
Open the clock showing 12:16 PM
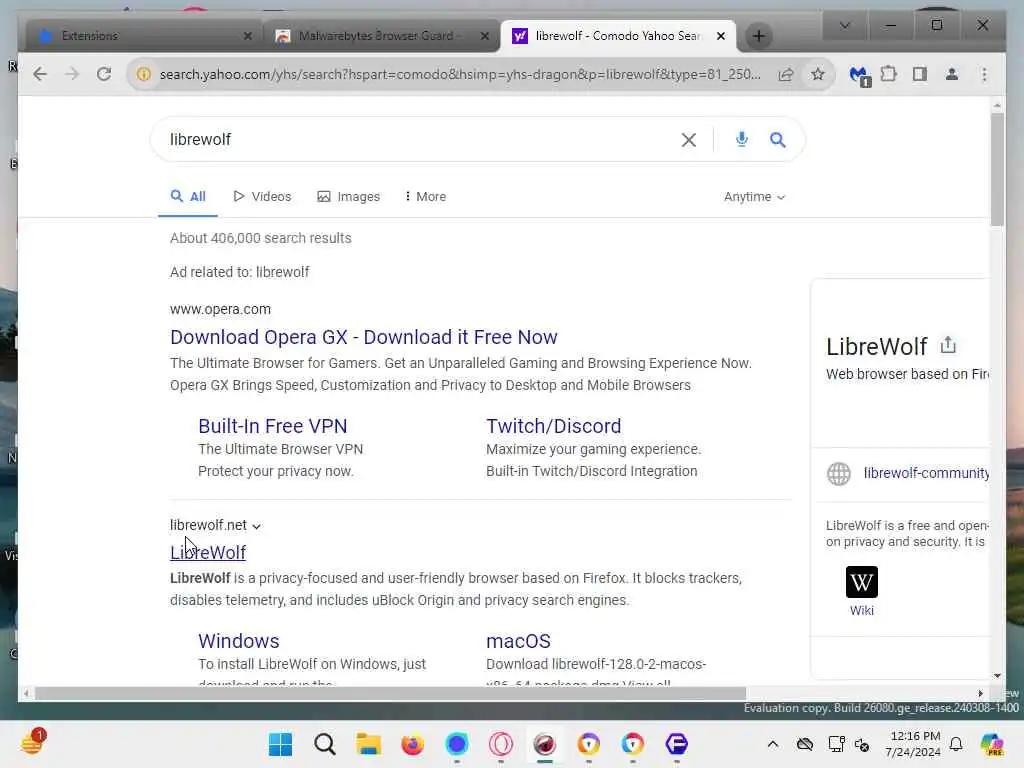click(x=914, y=744)
